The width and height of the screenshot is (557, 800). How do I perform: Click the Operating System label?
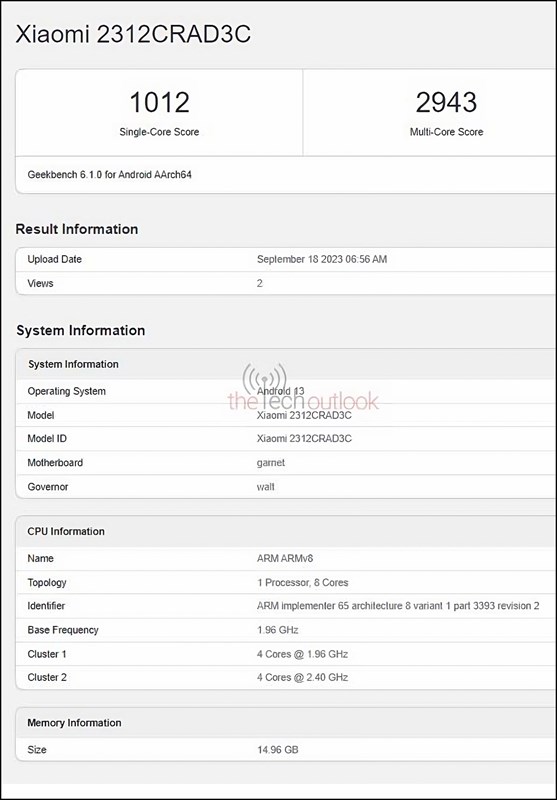(67, 391)
